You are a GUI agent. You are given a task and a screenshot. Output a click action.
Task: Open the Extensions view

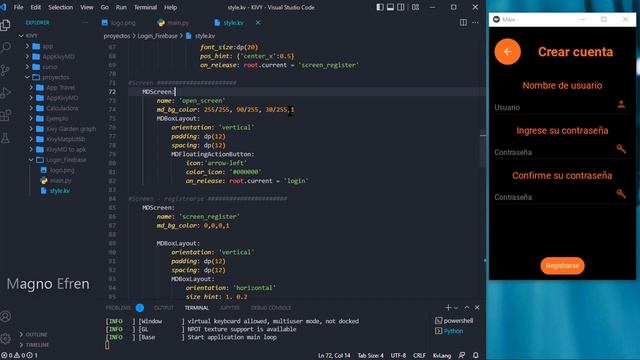[5, 116]
